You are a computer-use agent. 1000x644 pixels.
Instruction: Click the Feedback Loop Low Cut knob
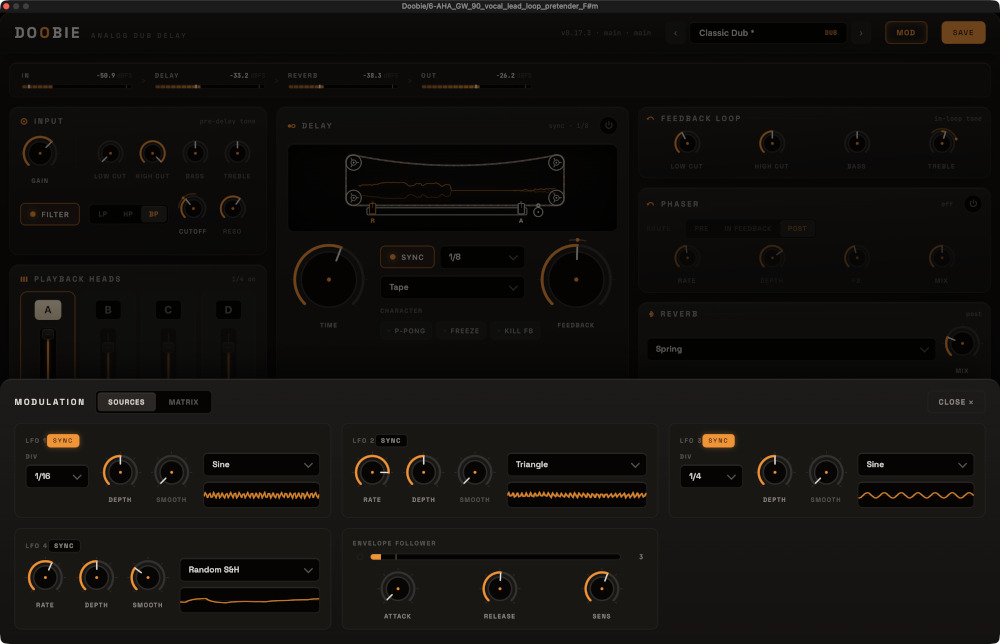(x=686, y=143)
